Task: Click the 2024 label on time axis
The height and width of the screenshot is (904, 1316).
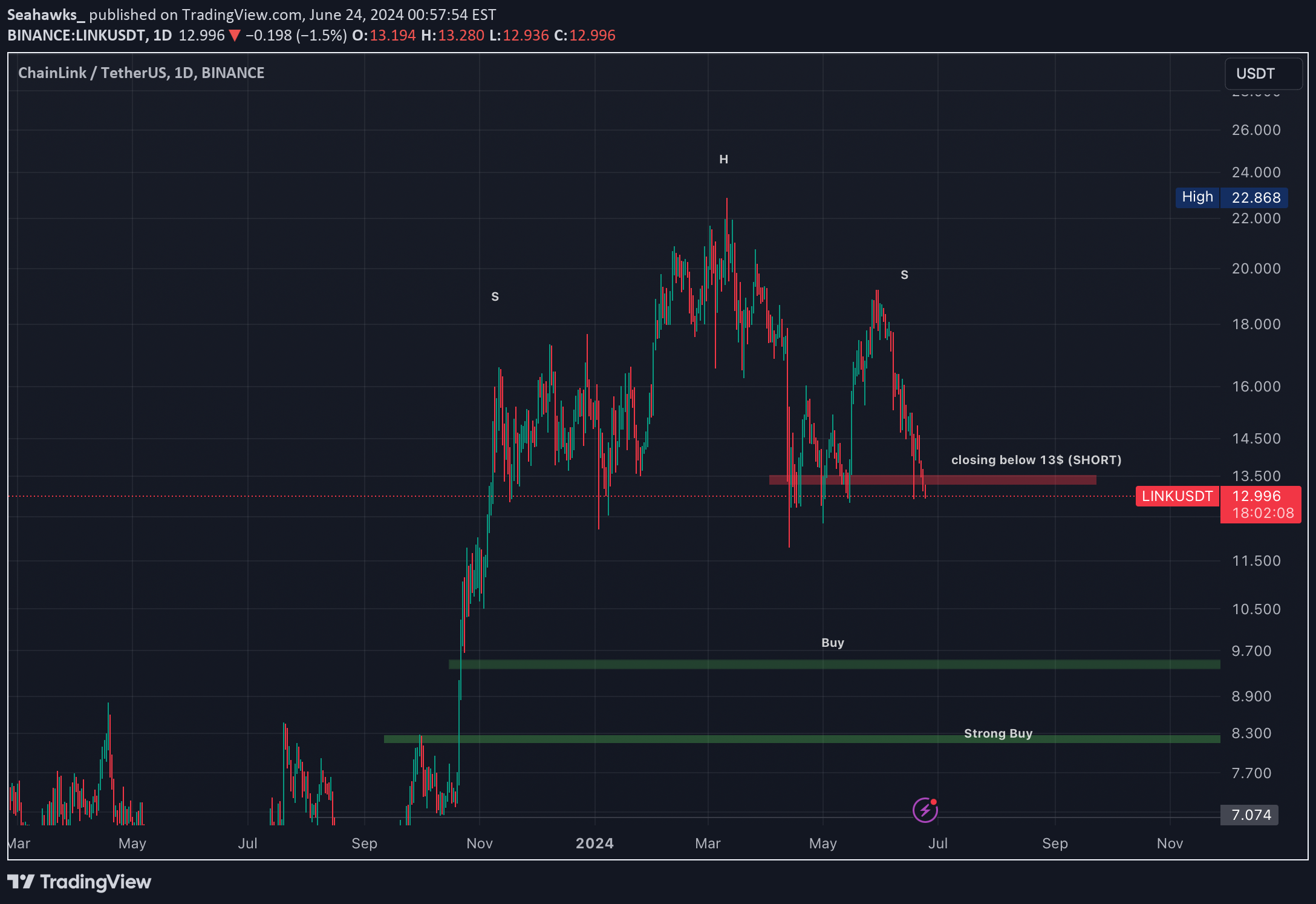Action: tap(594, 843)
